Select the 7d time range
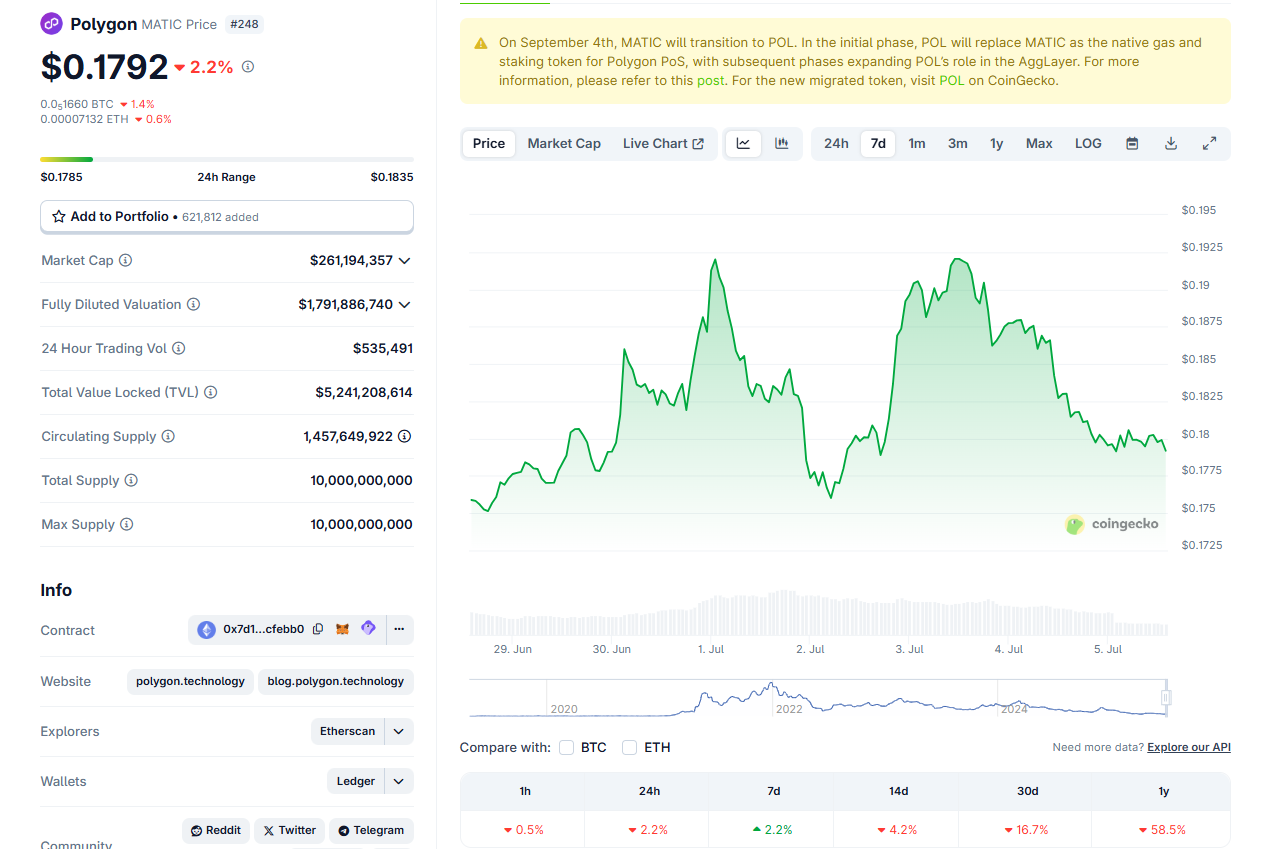 coord(878,143)
